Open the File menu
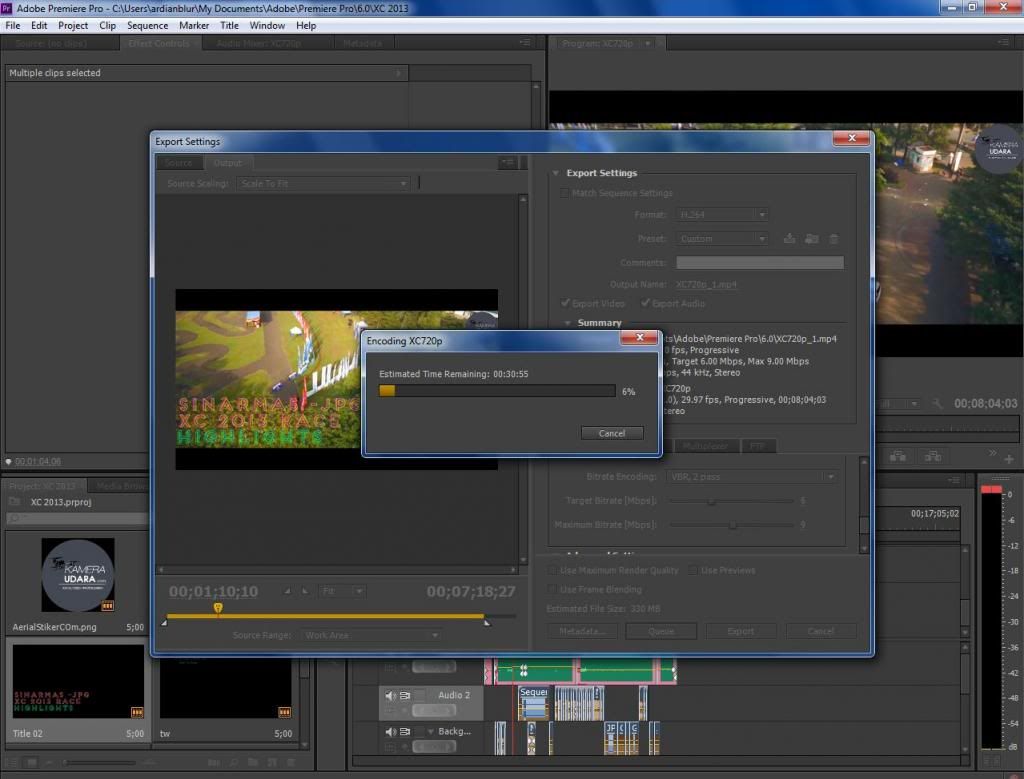1024x779 pixels. (13, 25)
